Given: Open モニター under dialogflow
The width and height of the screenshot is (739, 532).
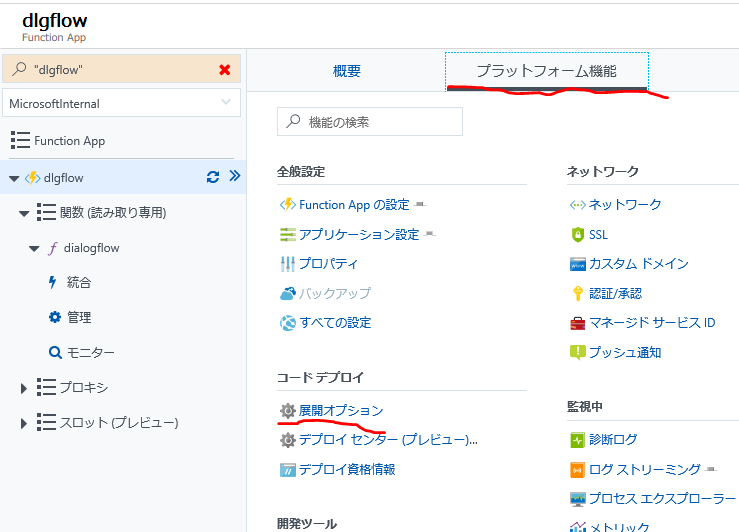Looking at the screenshot, I should click(90, 352).
